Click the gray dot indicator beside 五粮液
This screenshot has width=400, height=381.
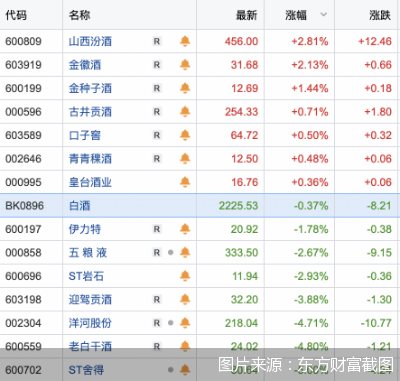pos(171,253)
